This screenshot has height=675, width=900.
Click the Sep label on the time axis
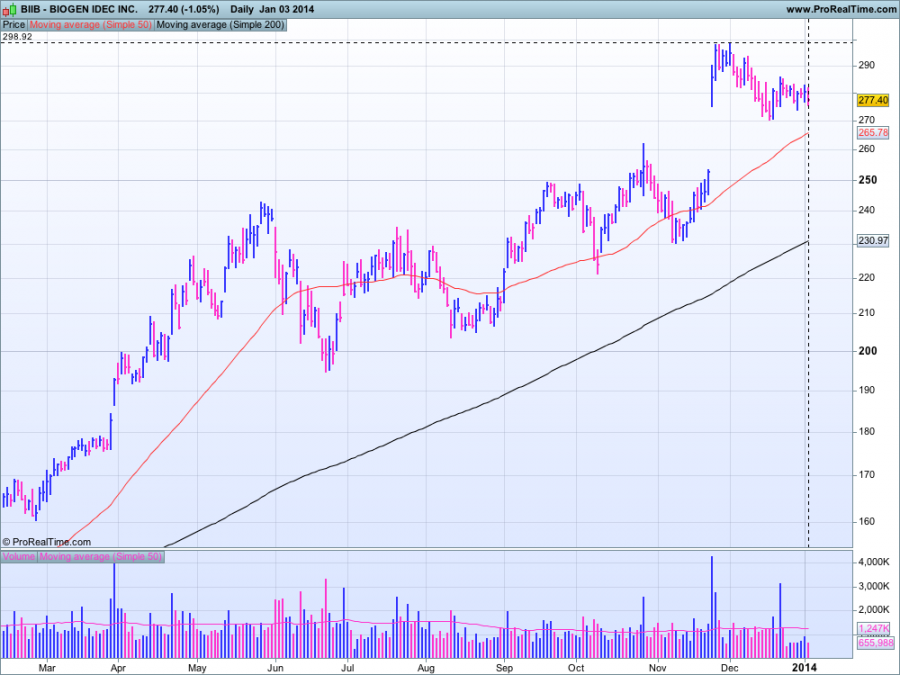click(x=505, y=668)
